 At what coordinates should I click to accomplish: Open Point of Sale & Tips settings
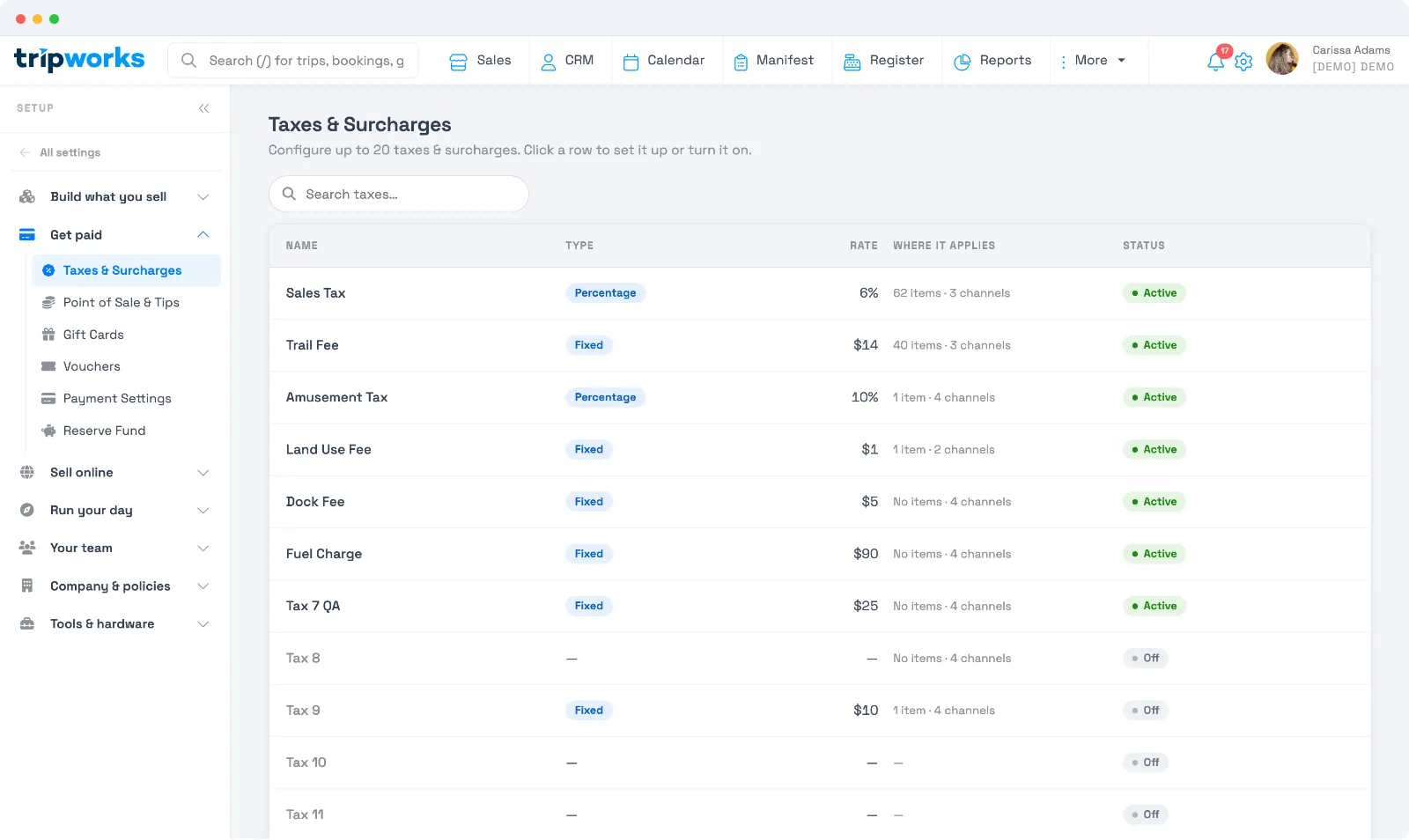[x=122, y=303]
